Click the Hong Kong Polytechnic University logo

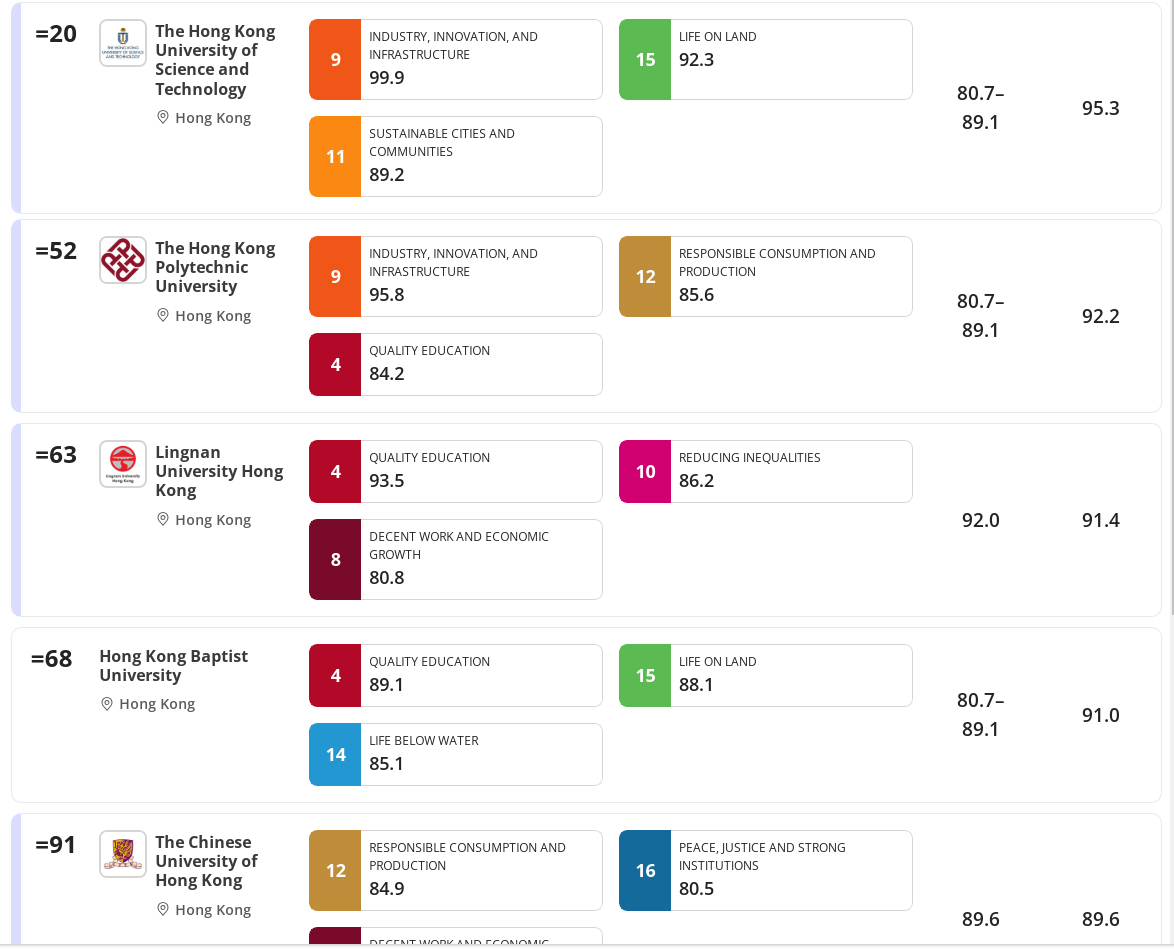click(123, 261)
